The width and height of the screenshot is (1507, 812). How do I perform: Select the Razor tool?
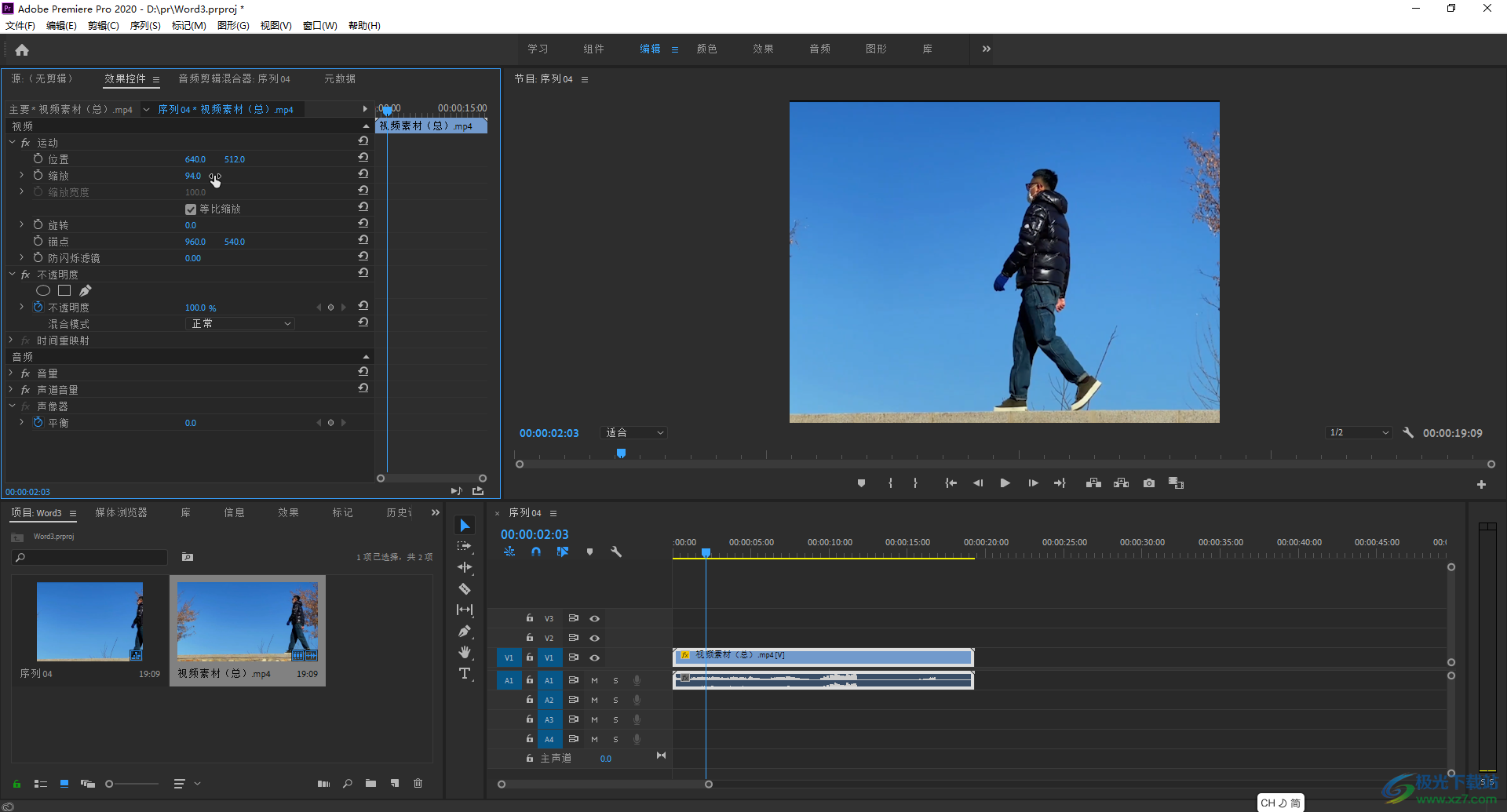pyautogui.click(x=465, y=588)
